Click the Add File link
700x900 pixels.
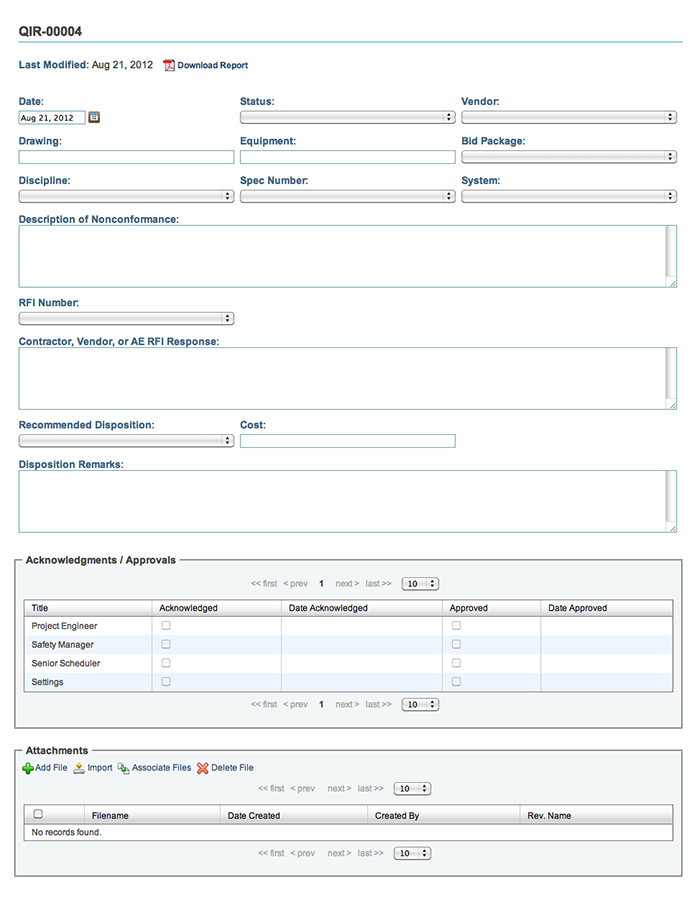(51, 767)
